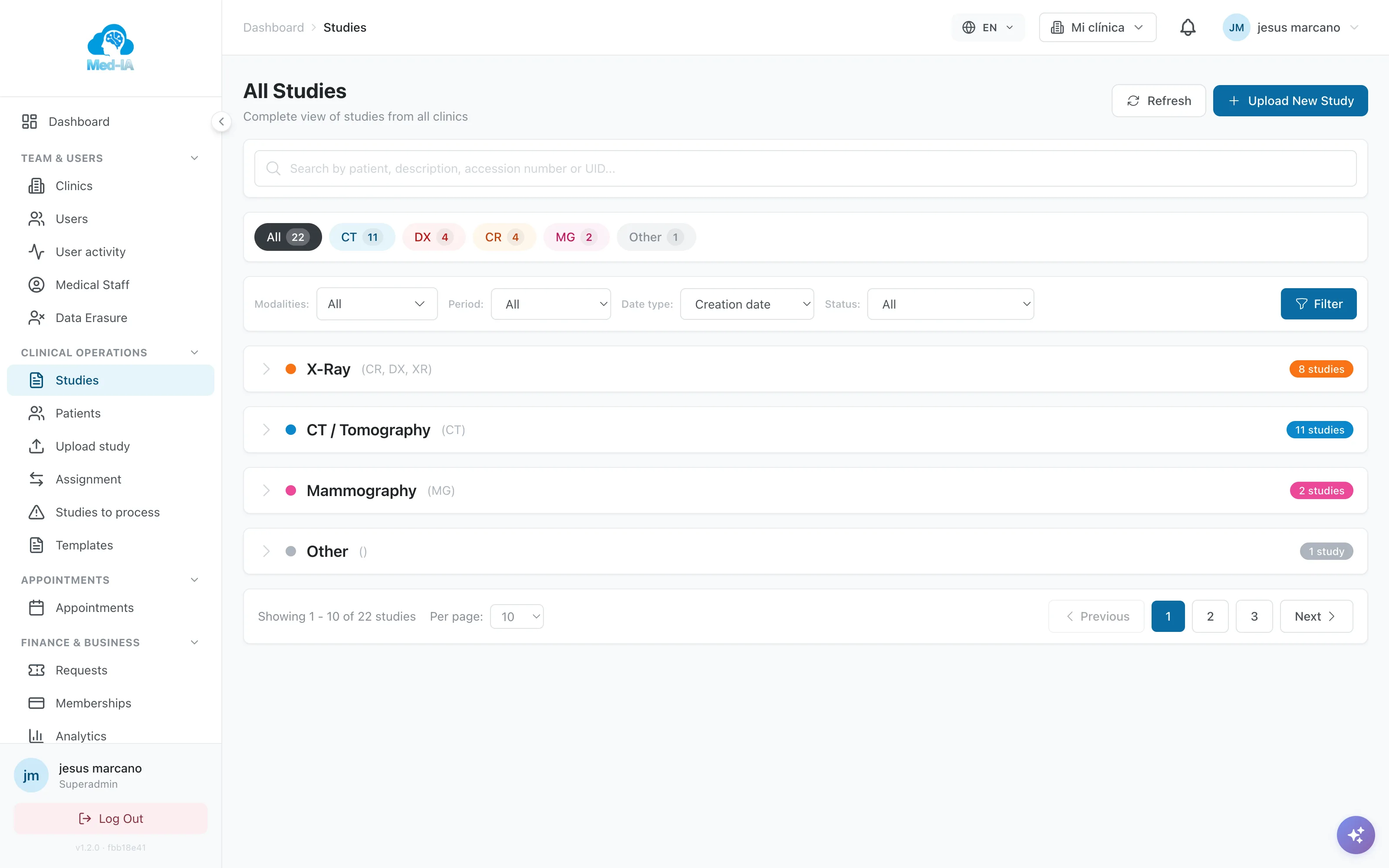1389x868 pixels.
Task: Open the AI assistant sparkle button
Action: 1356,835
